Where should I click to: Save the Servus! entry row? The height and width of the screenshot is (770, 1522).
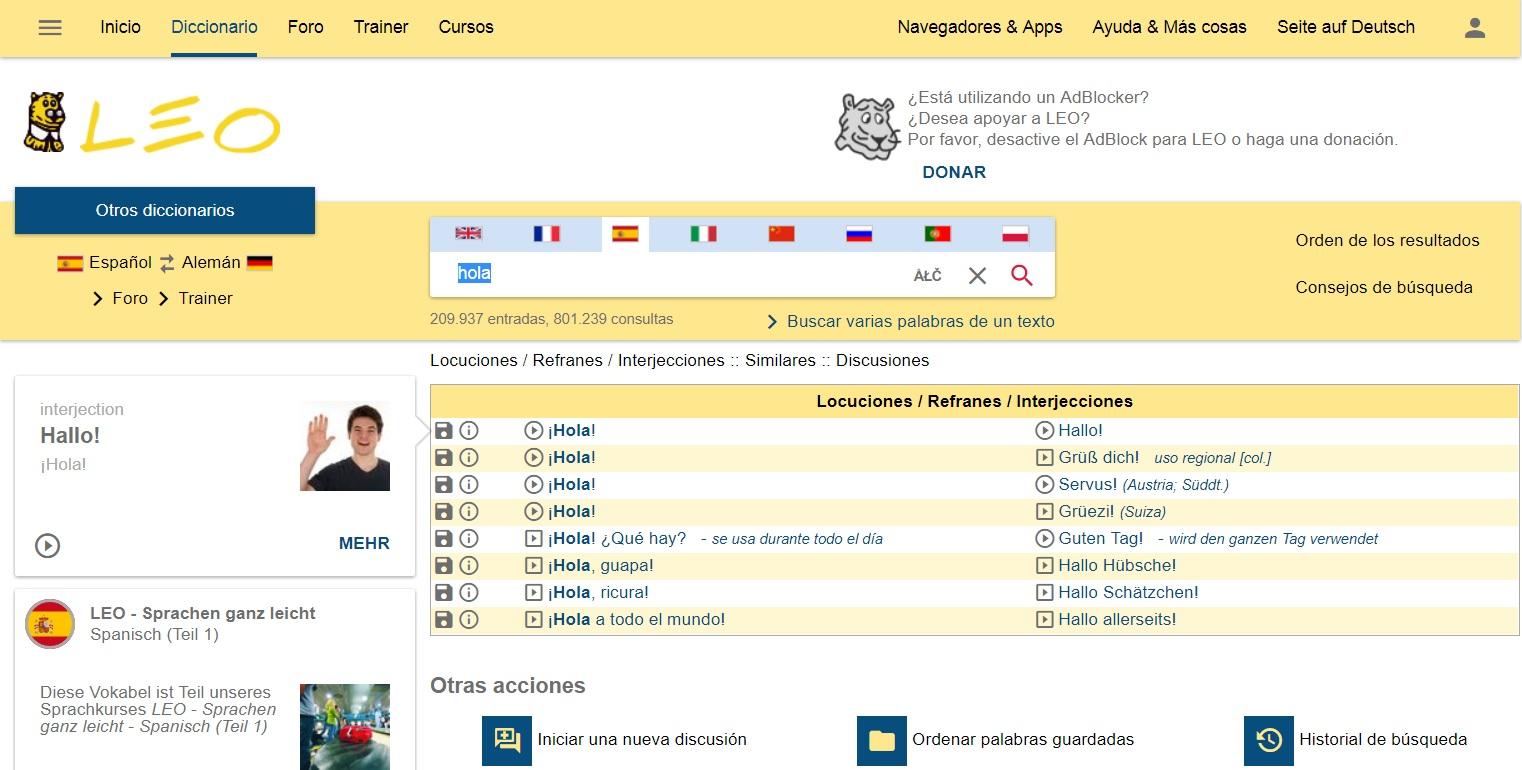click(x=444, y=485)
